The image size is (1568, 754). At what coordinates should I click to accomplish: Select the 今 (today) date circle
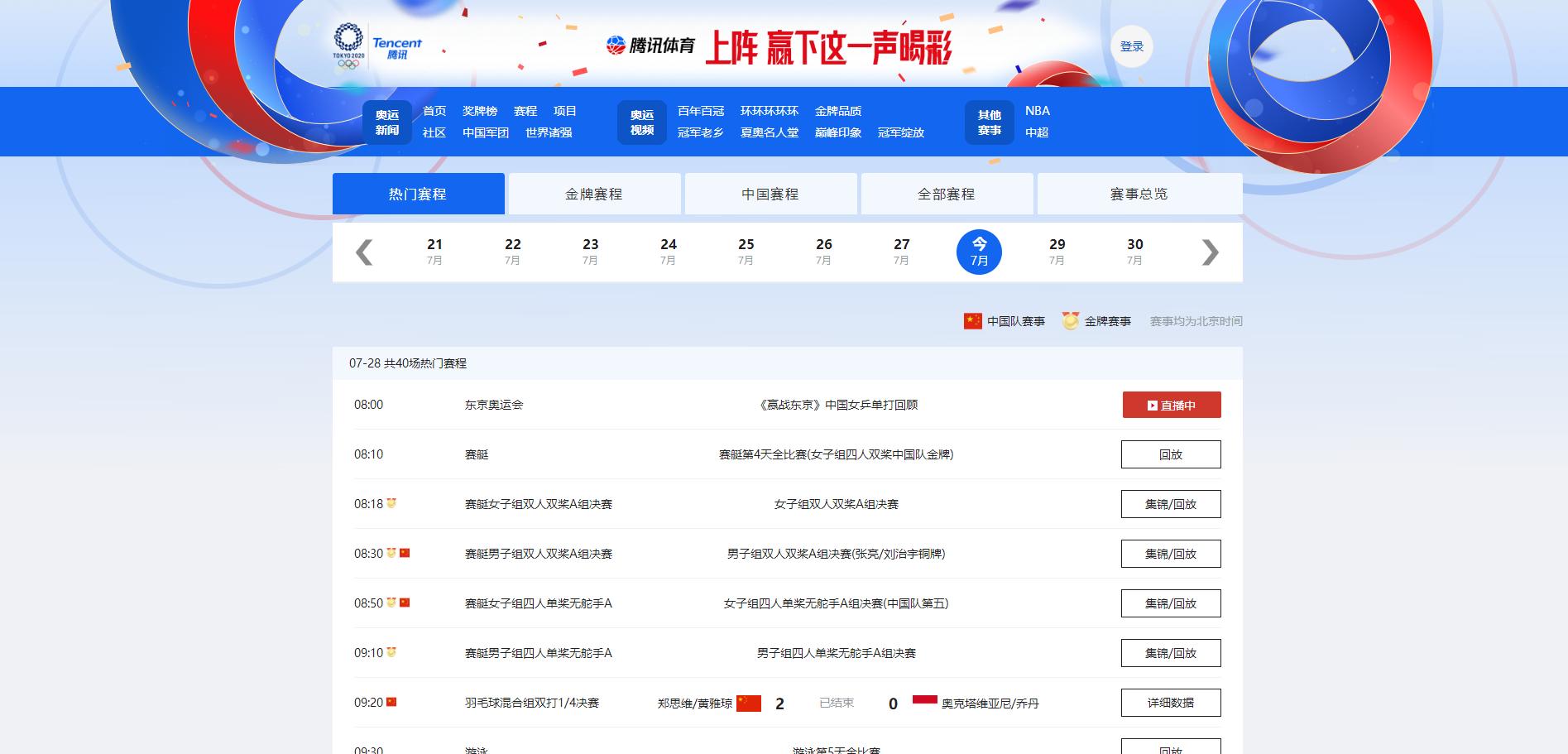(x=979, y=251)
